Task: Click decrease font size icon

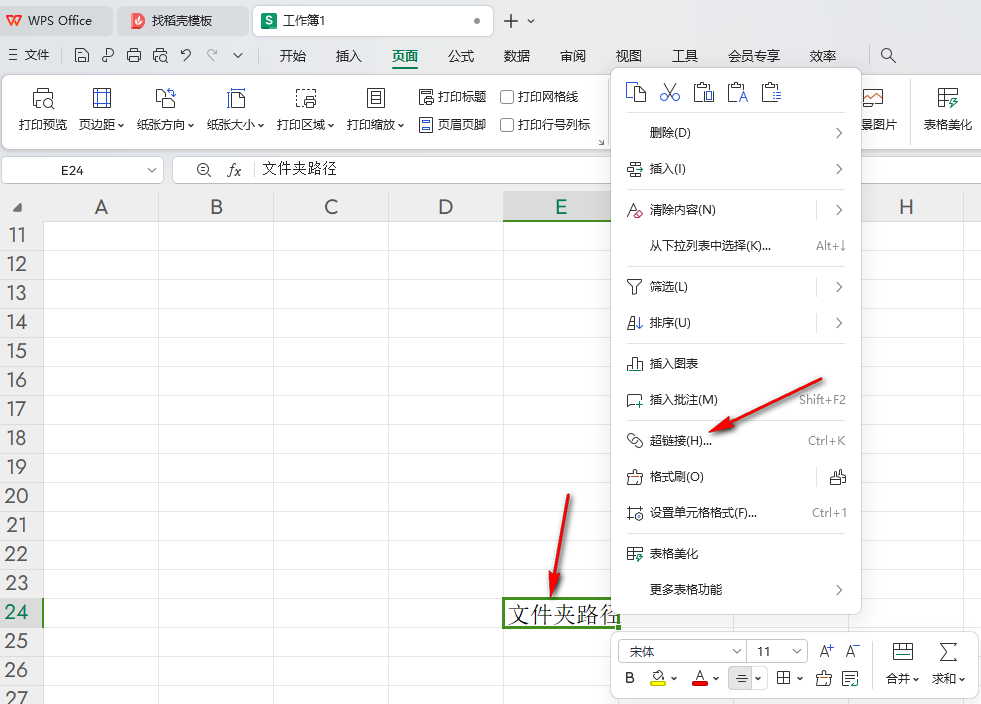Action: tap(852, 651)
